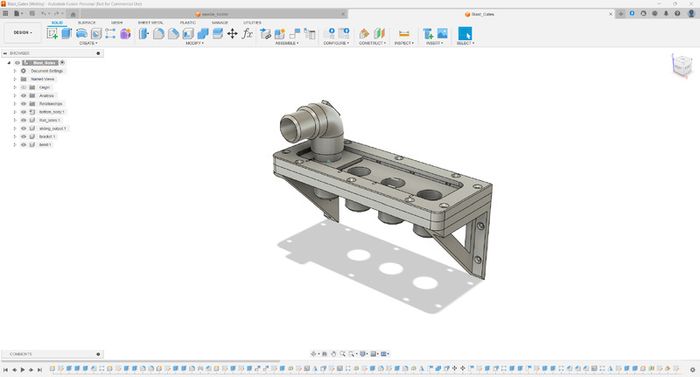Add a new design tab

(621, 14)
